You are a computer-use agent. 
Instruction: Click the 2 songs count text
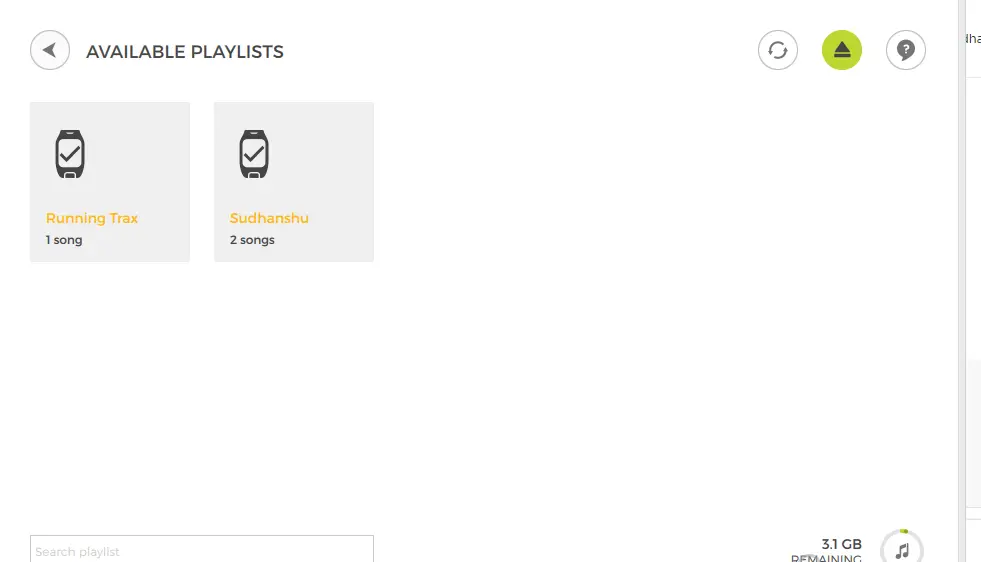(252, 240)
